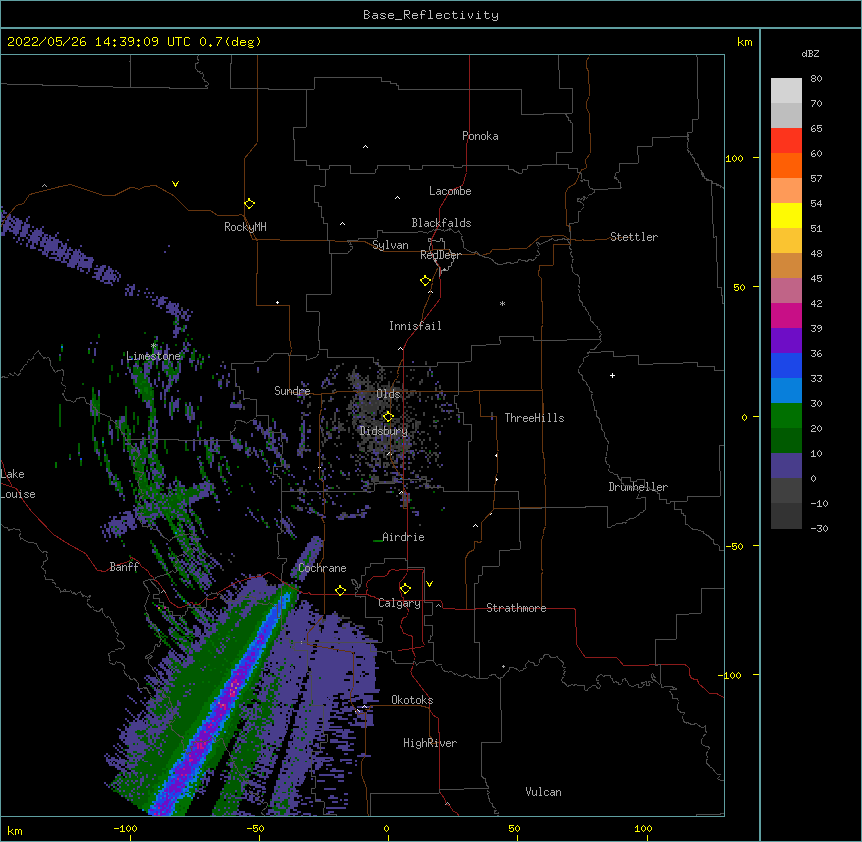This screenshot has height=842, width=862.
Task: Click the Drumheller city label
Action: click(x=638, y=487)
